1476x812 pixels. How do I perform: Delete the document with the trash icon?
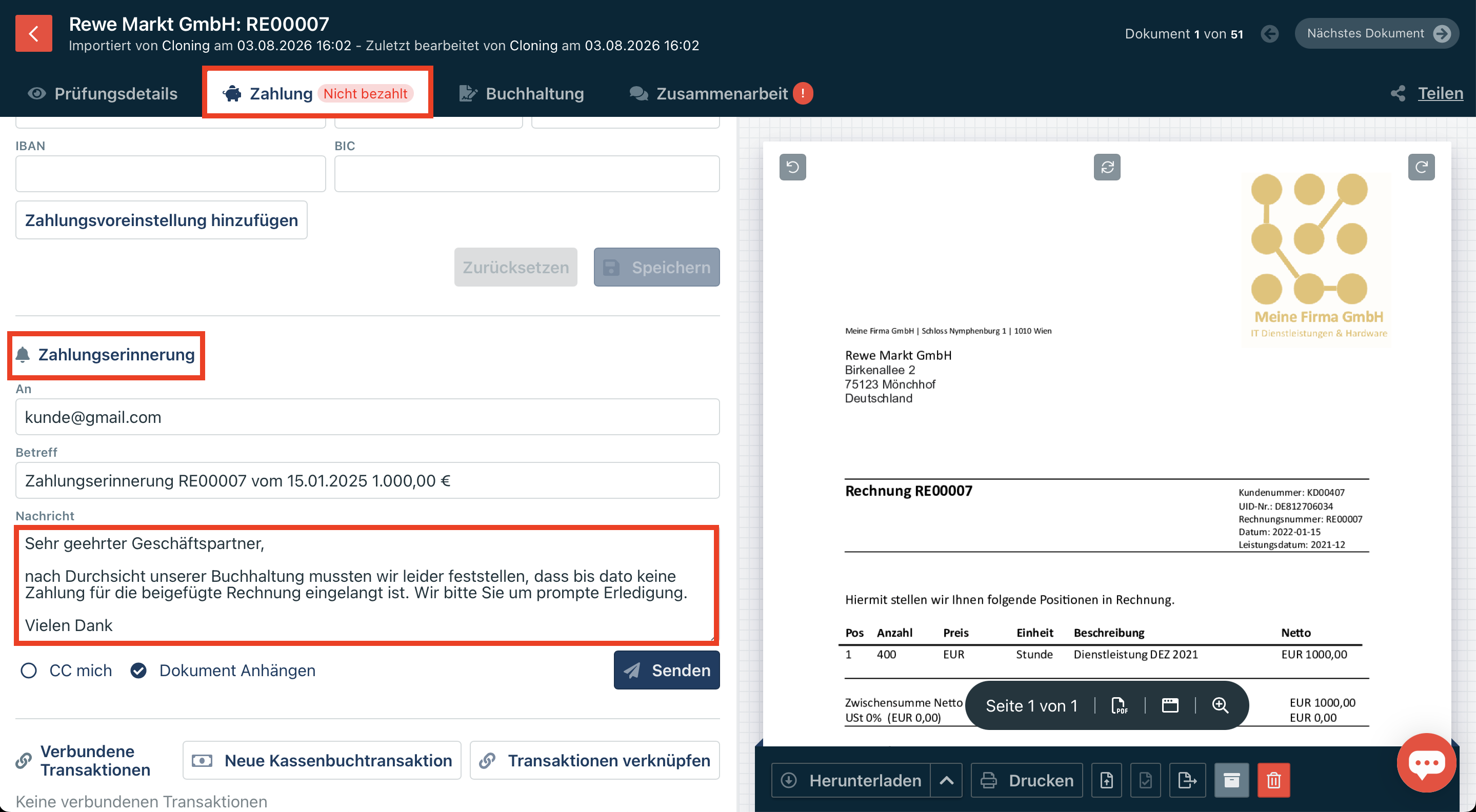pos(1274,780)
